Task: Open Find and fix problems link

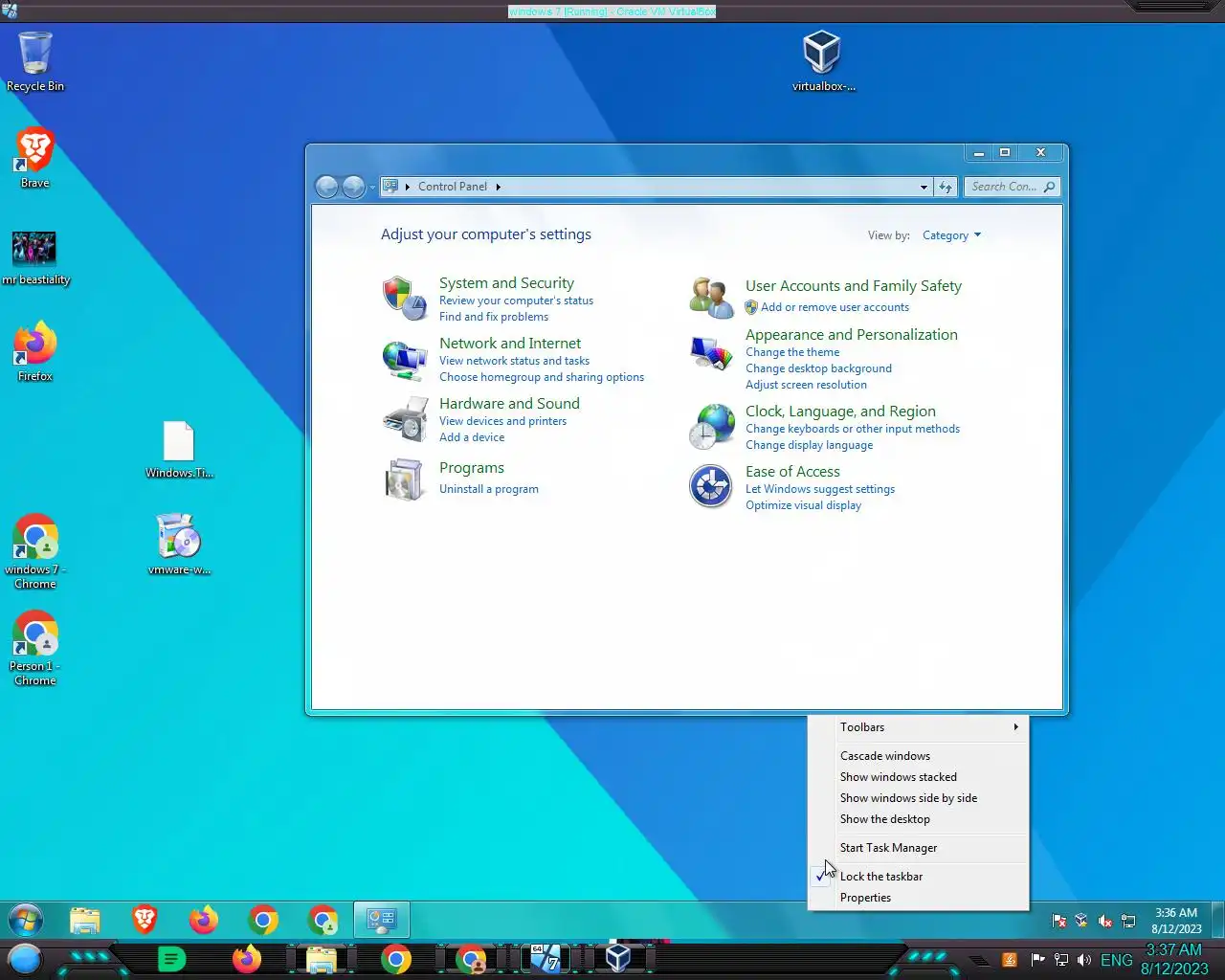Action: coord(494,317)
